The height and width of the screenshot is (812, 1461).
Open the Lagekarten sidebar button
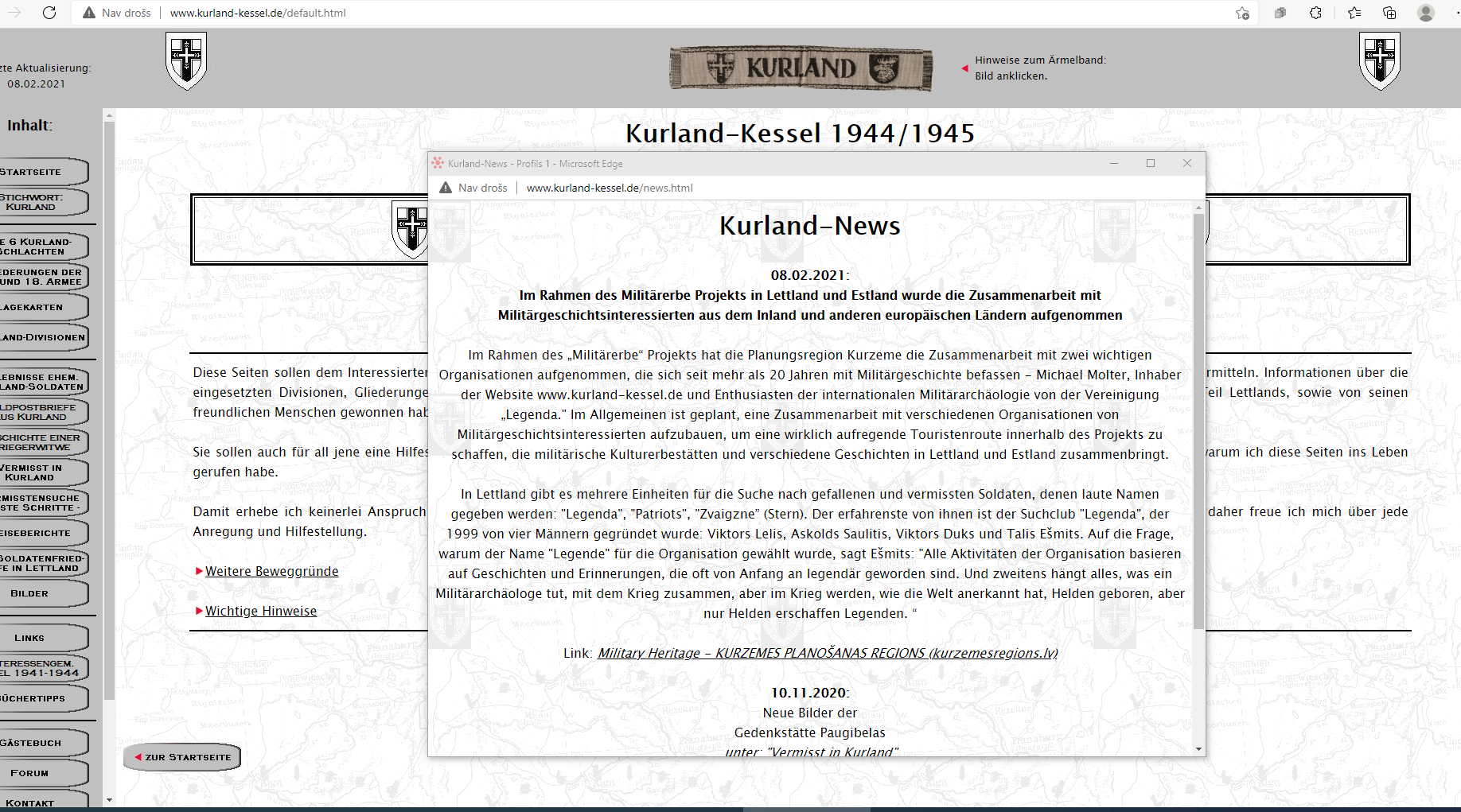click(x=43, y=307)
